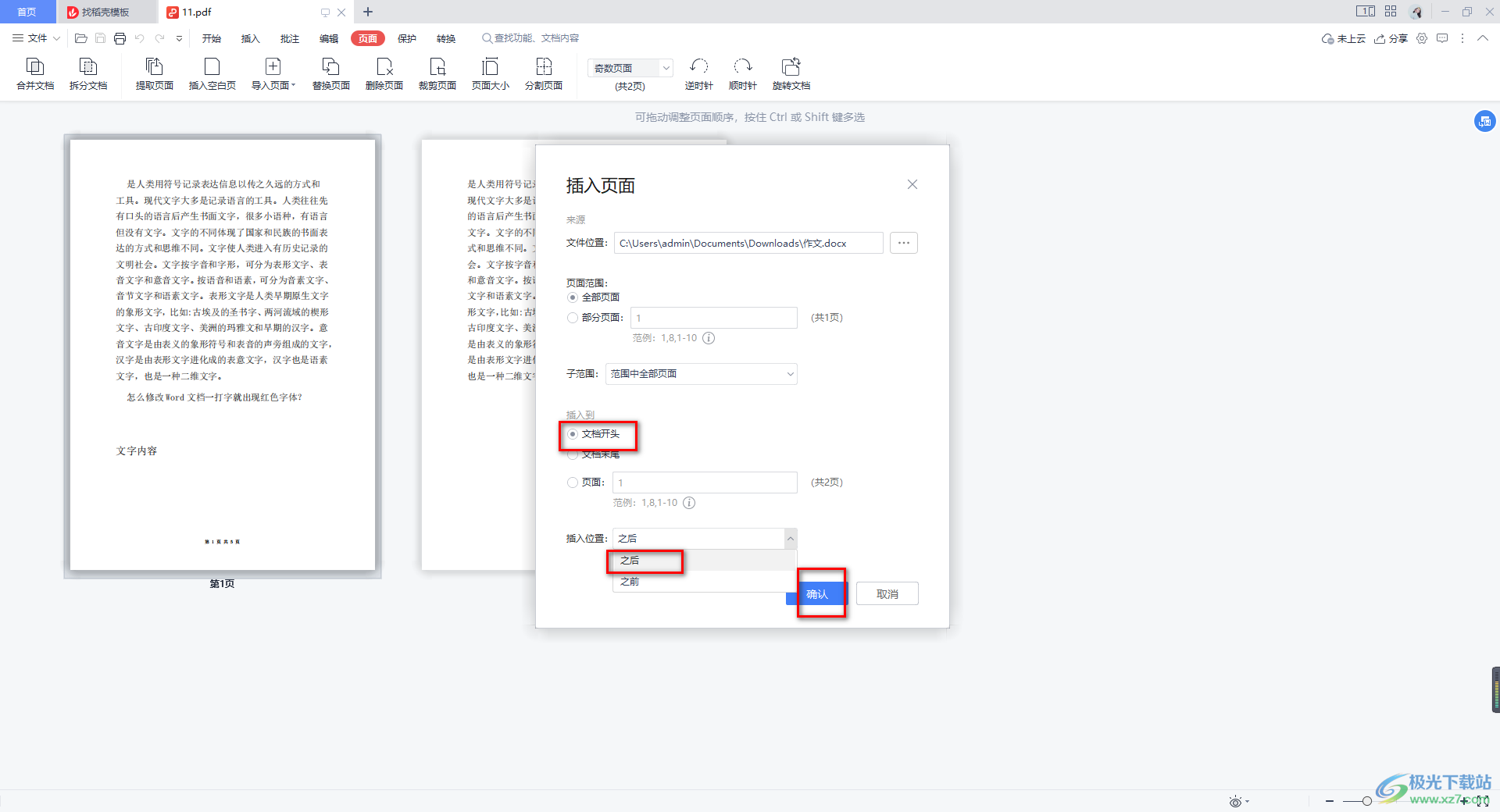This screenshot has height=812, width=1500.
Task: Open the 奇数页面 page selection dropdown
Action: click(x=630, y=68)
